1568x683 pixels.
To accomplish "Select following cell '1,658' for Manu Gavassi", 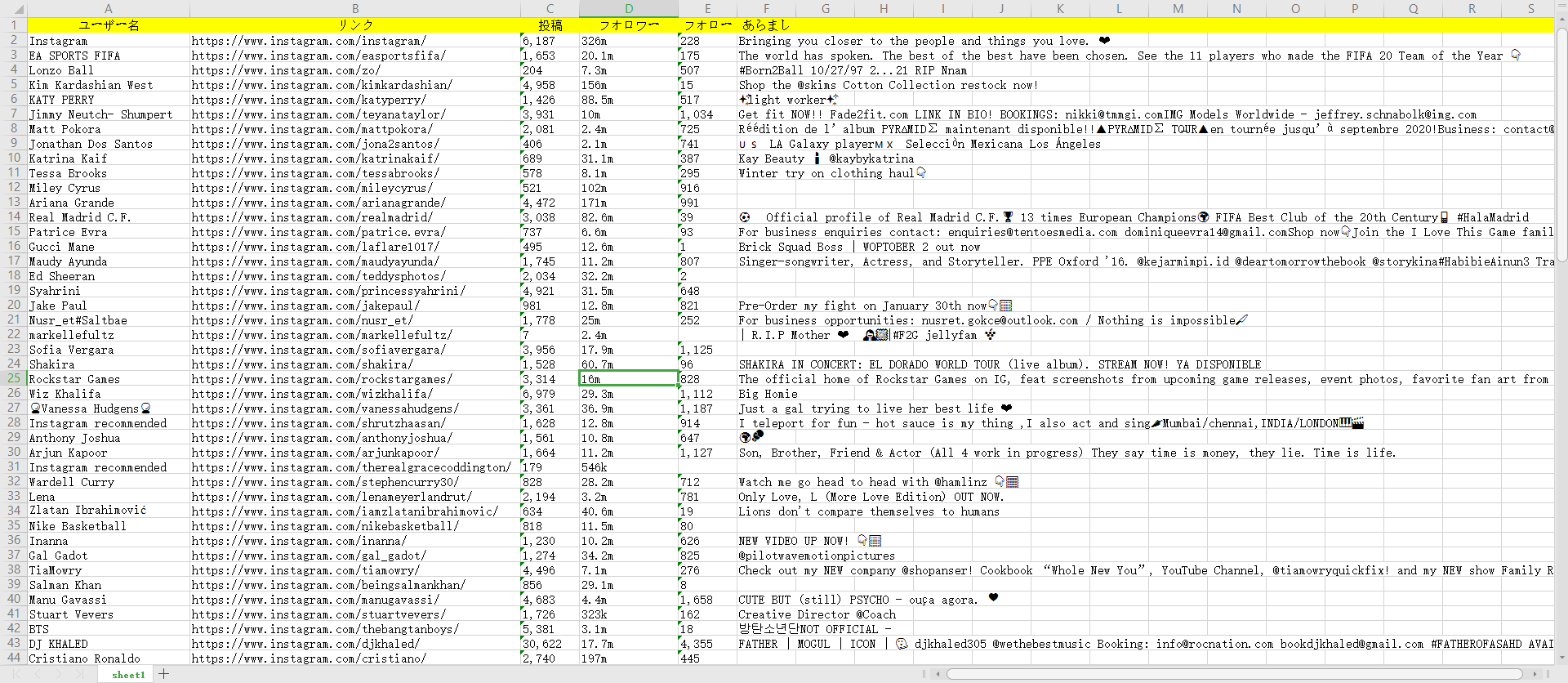I will pos(707,599).
